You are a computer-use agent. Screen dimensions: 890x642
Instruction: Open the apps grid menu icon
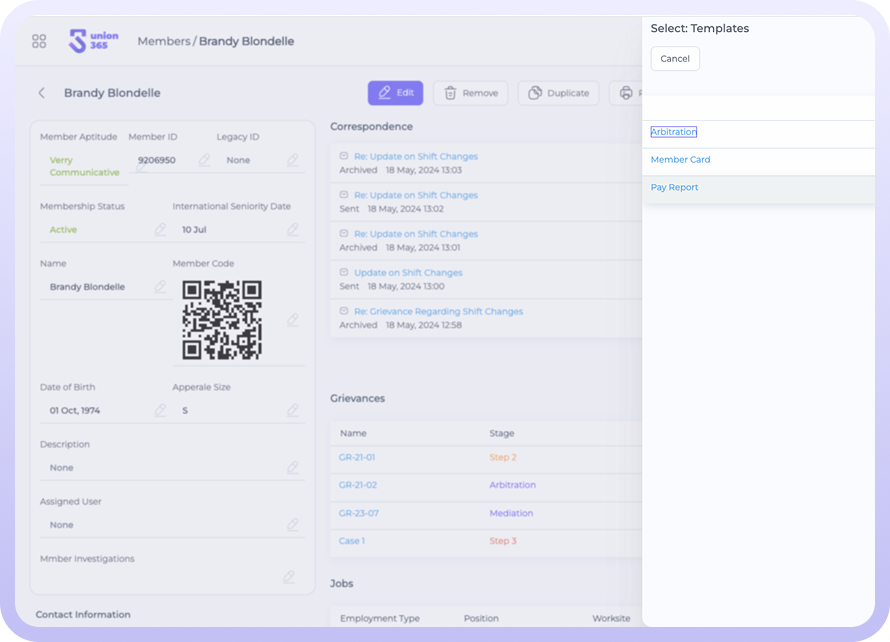(x=39, y=41)
